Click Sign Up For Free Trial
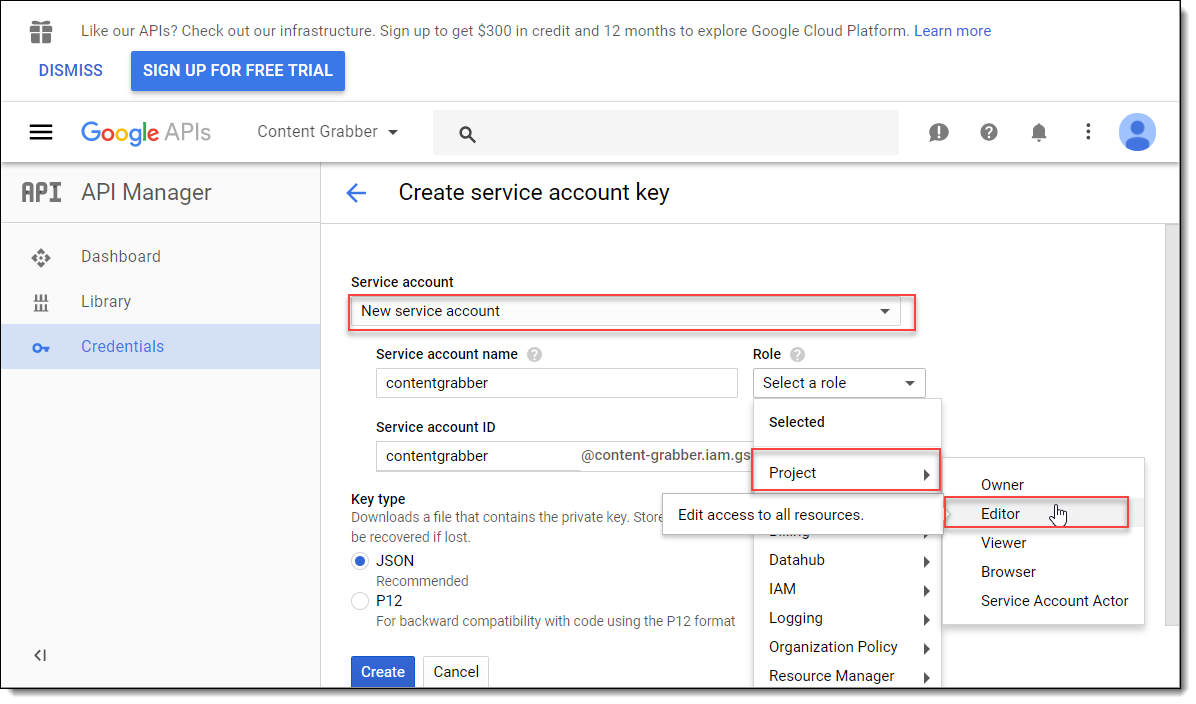The width and height of the screenshot is (1196, 704). pyautogui.click(x=237, y=70)
